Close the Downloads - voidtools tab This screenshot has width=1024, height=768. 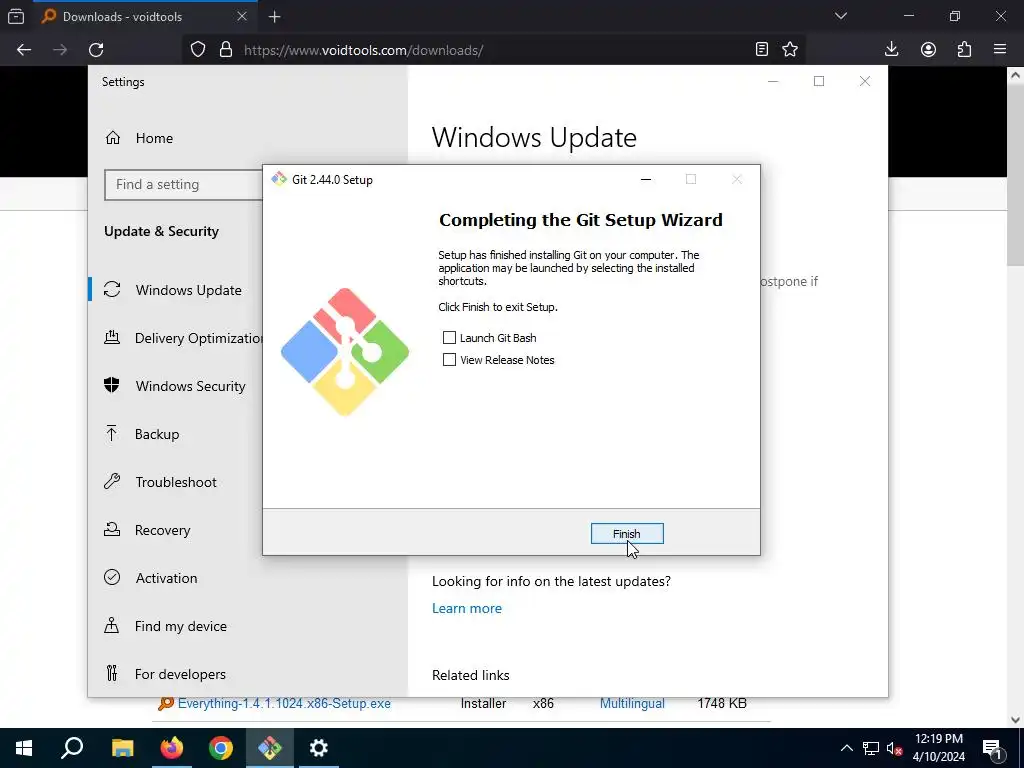click(242, 16)
